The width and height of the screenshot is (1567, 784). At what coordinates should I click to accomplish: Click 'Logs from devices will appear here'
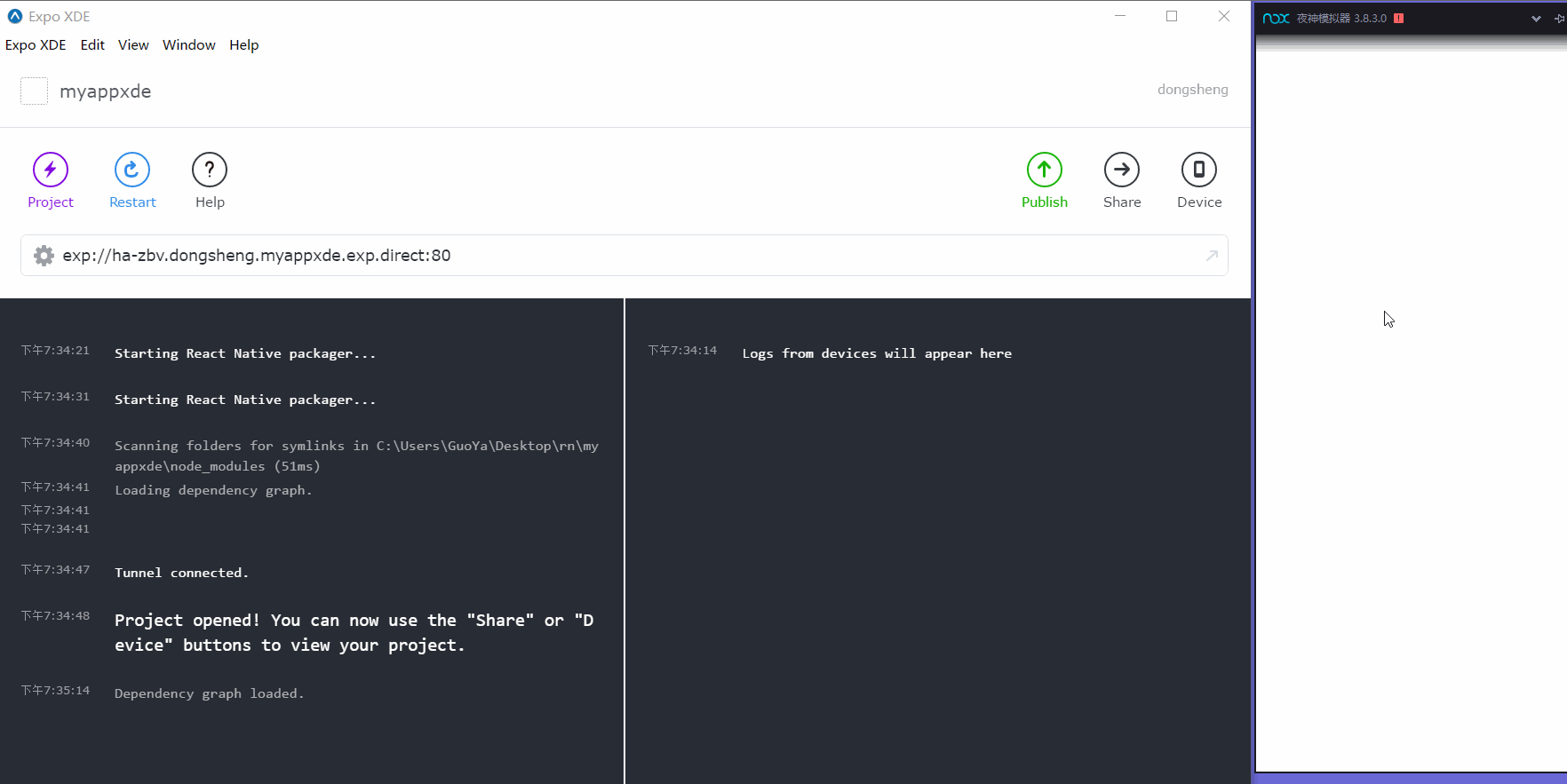coord(877,353)
